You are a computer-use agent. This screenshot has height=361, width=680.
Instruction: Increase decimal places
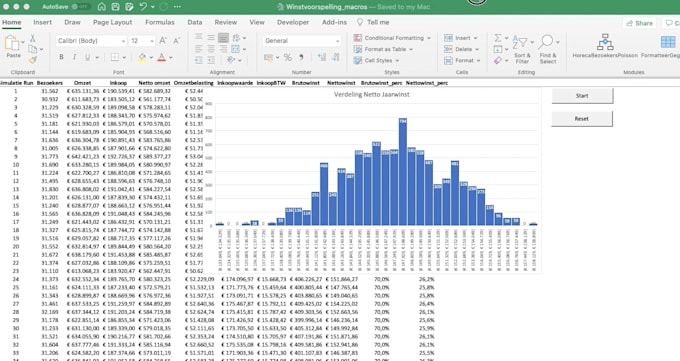point(322,57)
